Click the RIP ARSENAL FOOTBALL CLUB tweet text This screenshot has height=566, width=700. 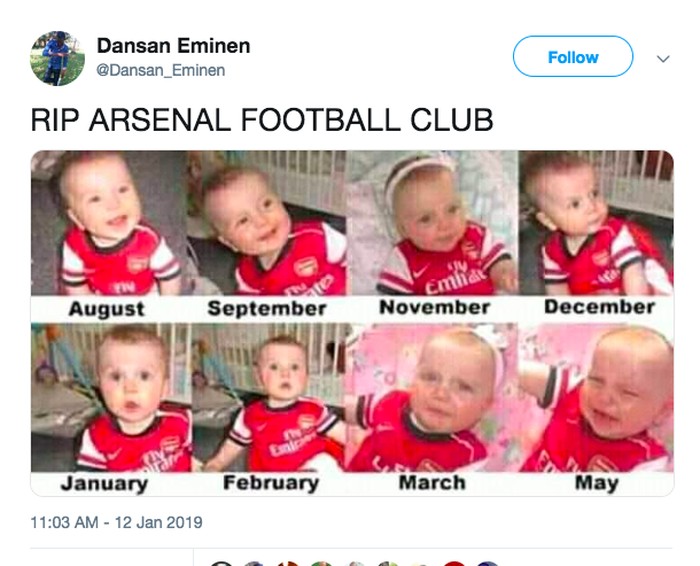pyautogui.click(x=262, y=120)
